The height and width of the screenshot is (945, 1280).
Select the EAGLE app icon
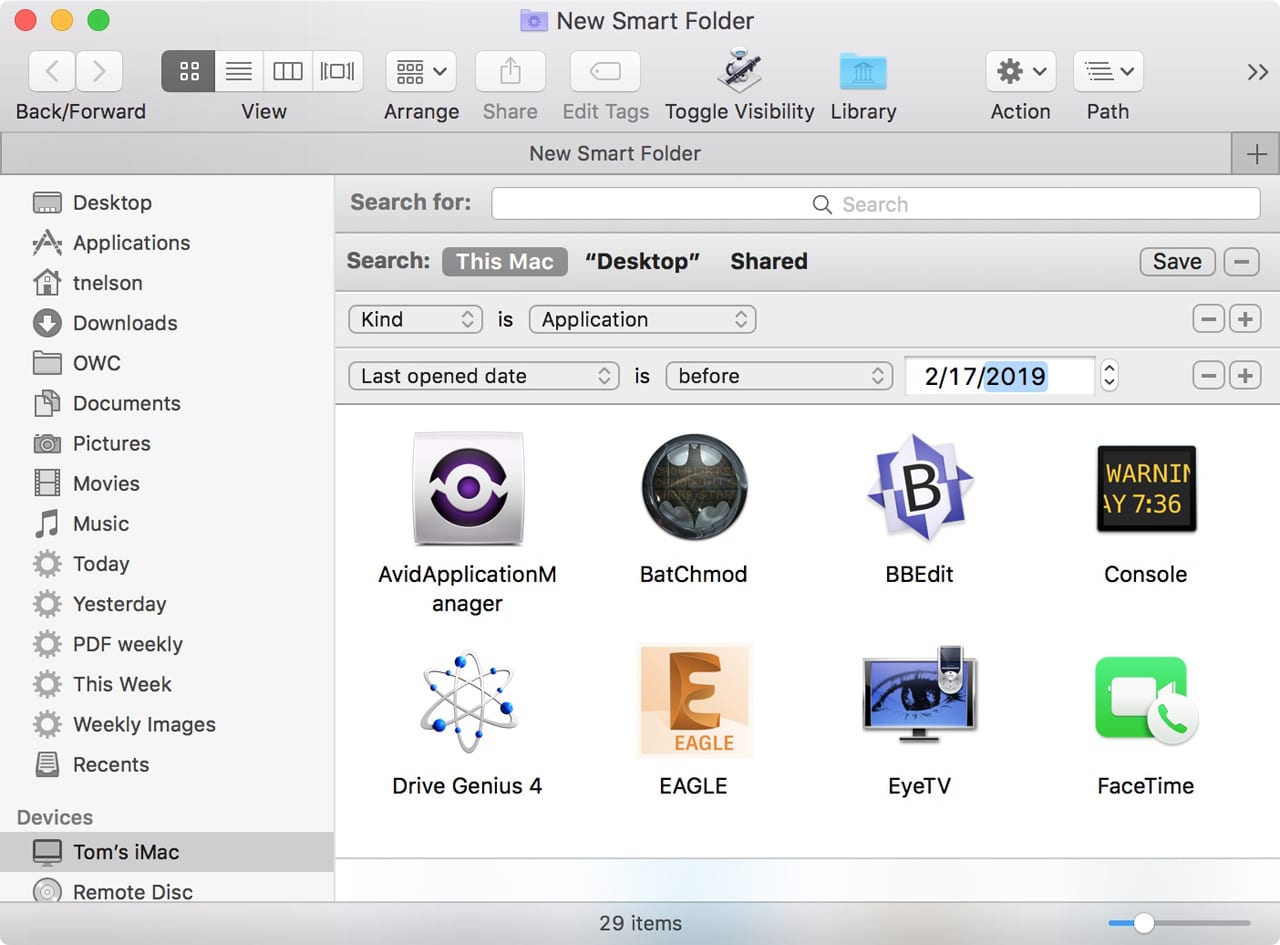point(694,701)
